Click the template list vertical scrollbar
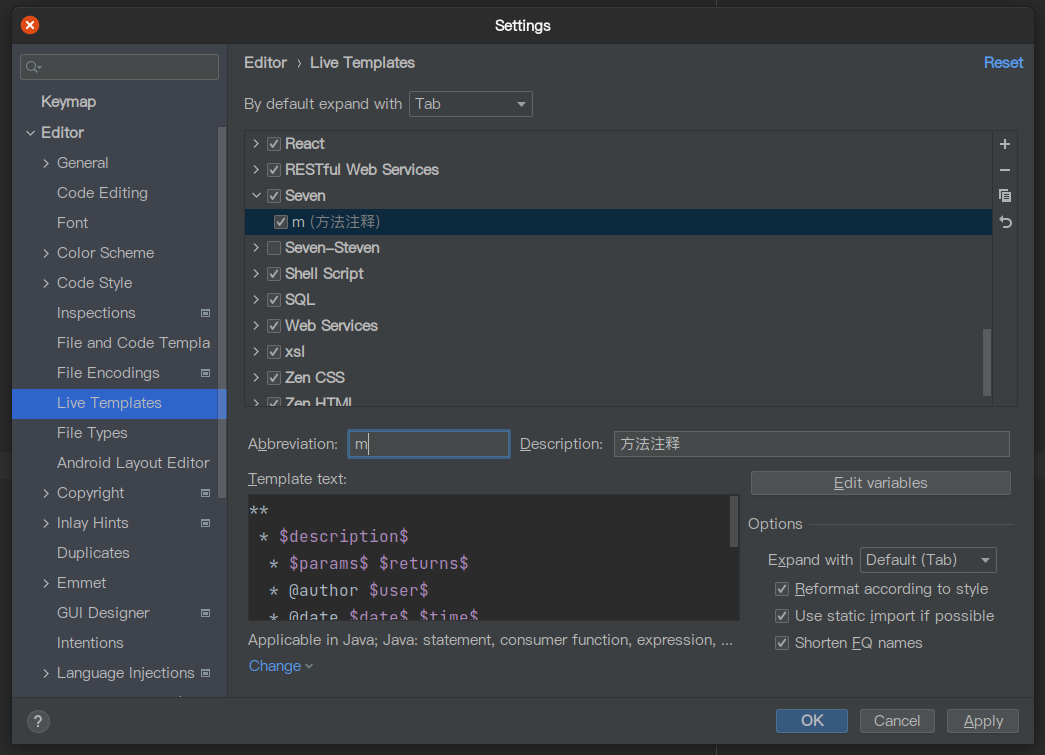1045x755 pixels. tap(987, 363)
